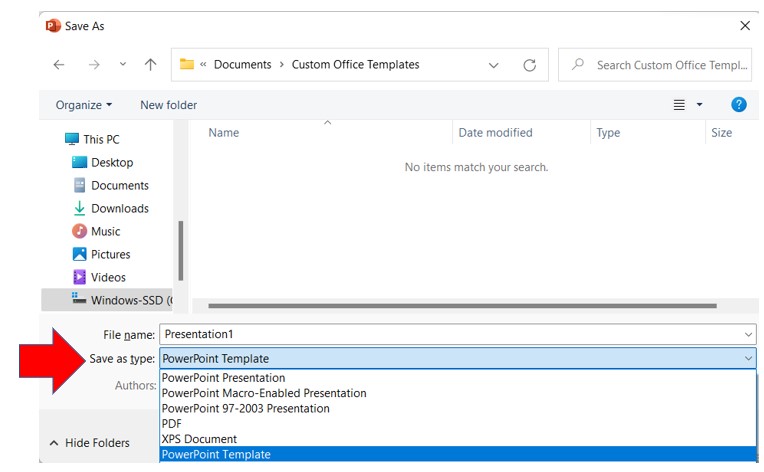The image size is (764, 472).
Task: Open Pictures in the navigation pane
Action: click(111, 254)
